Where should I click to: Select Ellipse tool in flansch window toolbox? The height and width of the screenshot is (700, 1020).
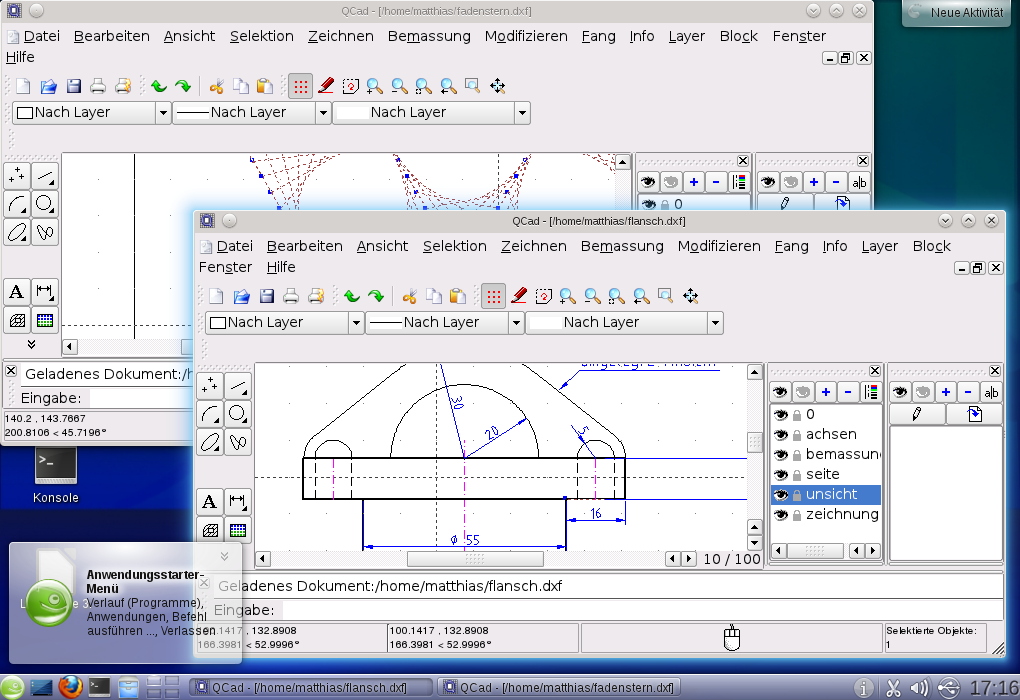[x=210, y=442]
